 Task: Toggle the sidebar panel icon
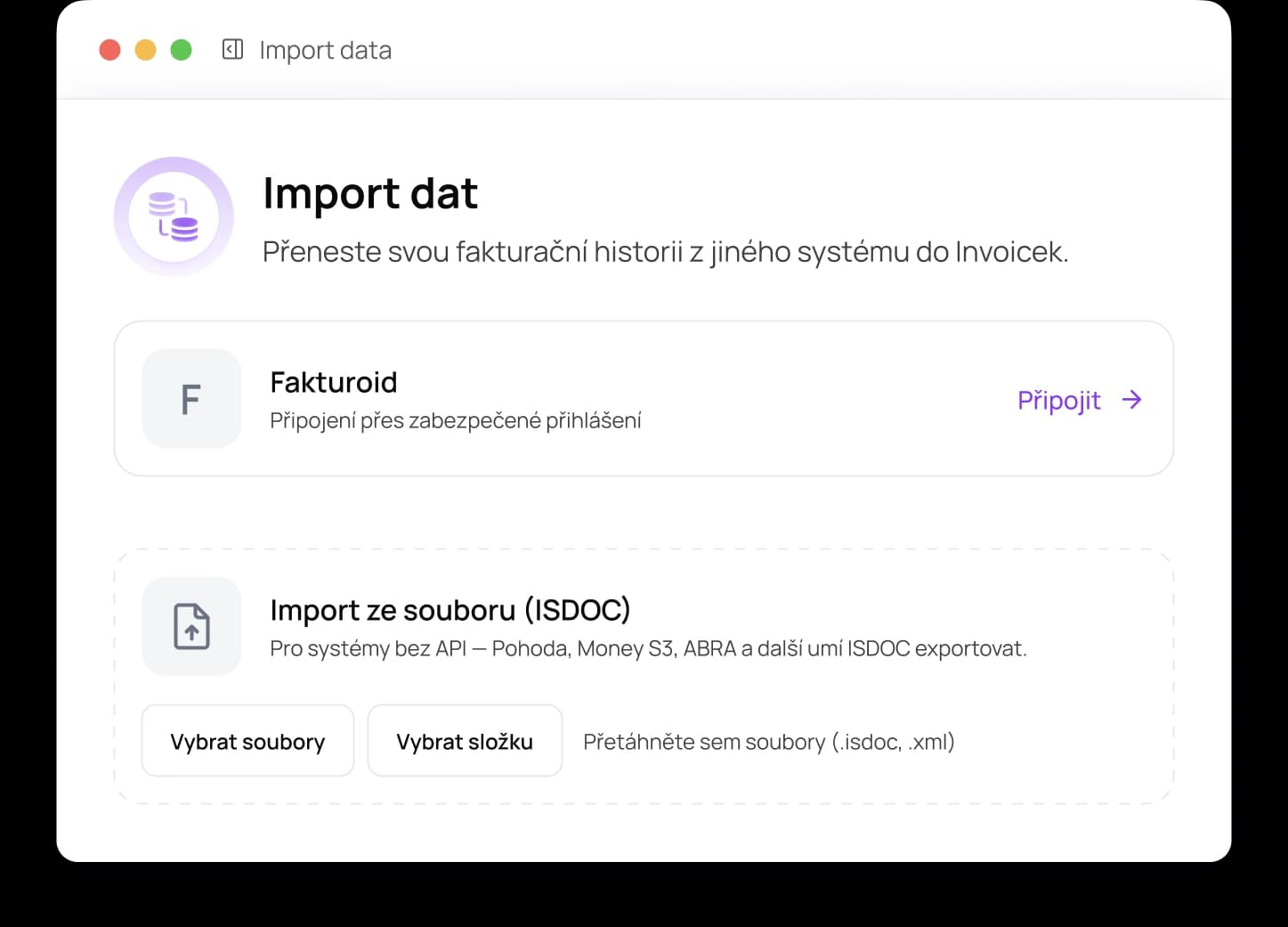pos(232,49)
